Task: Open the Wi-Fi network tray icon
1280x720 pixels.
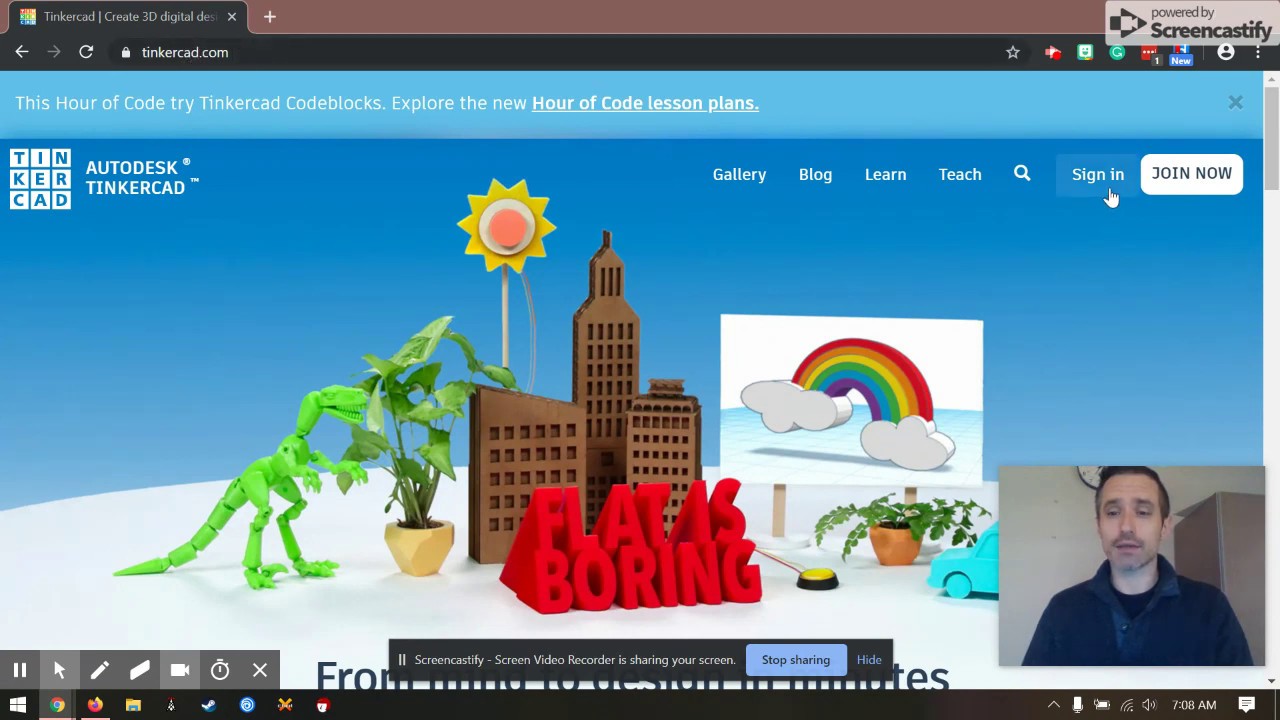Action: (x=1127, y=705)
